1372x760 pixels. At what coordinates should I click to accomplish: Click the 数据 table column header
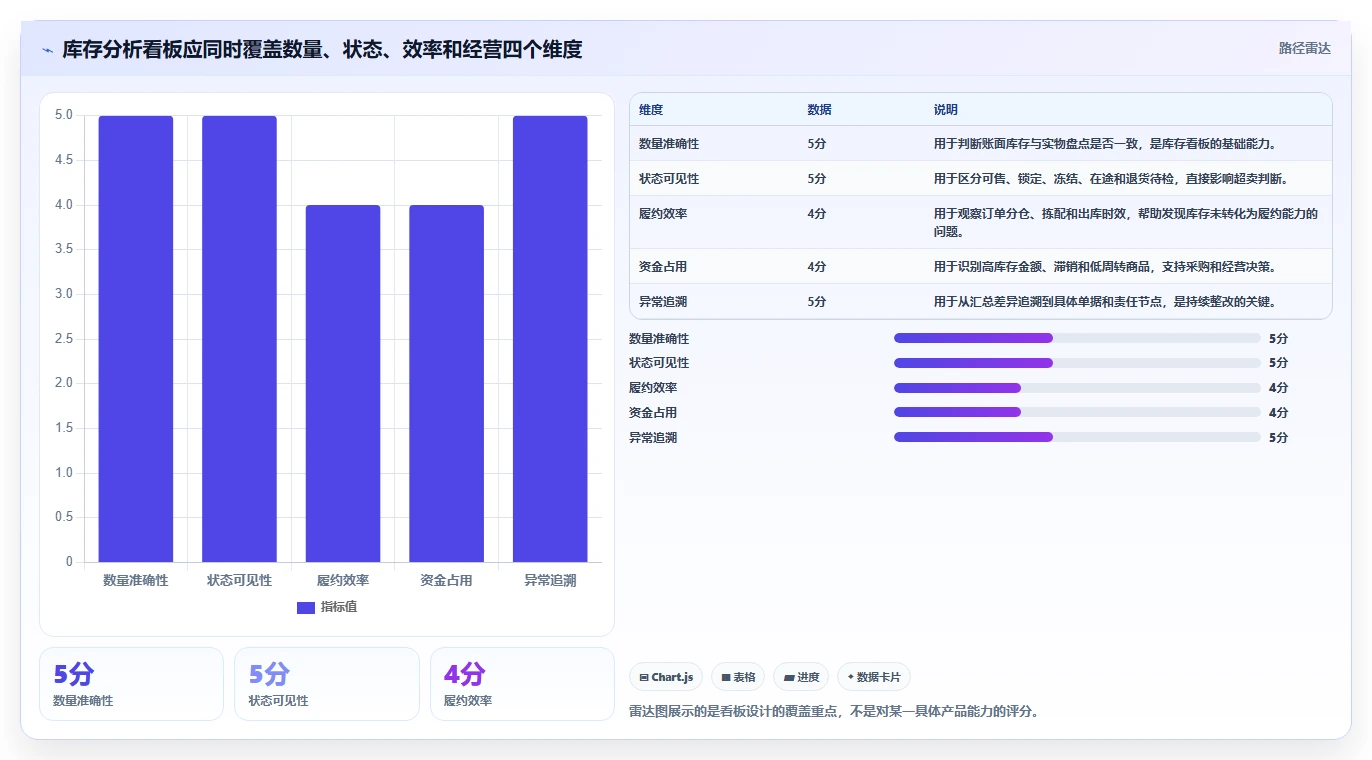[819, 110]
